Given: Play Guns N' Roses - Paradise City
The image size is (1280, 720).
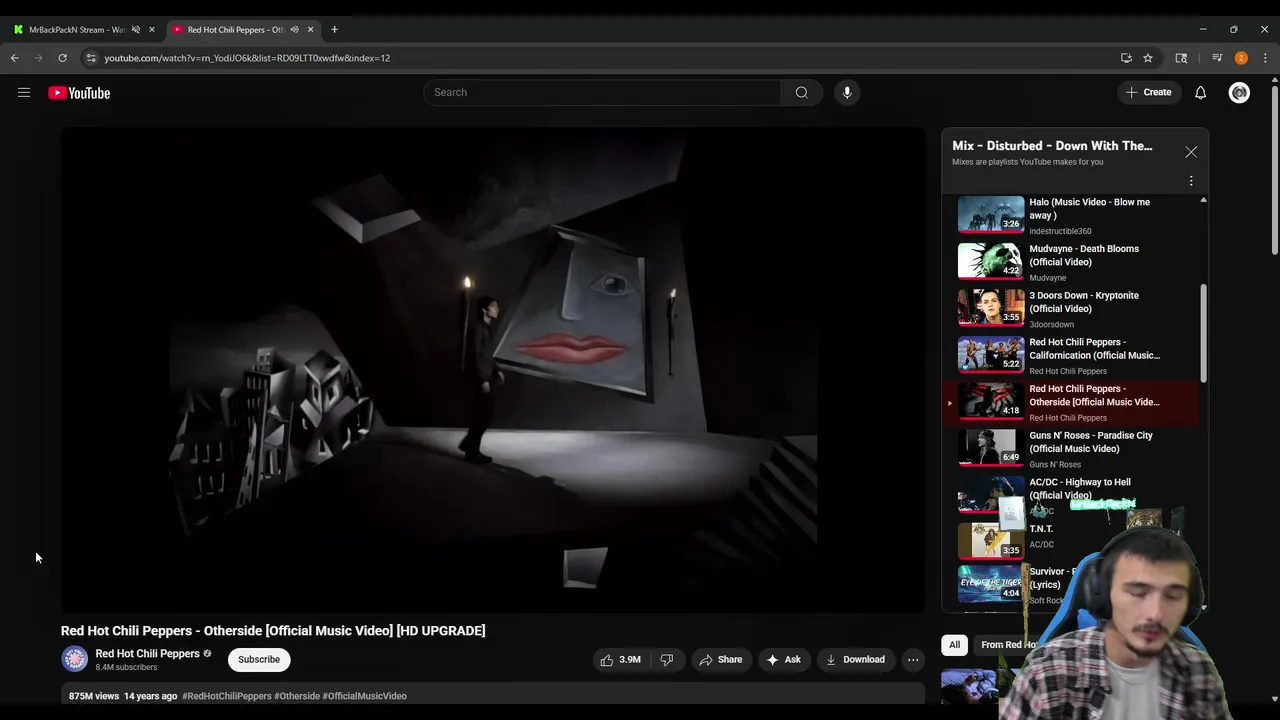Looking at the screenshot, I should tap(1070, 449).
